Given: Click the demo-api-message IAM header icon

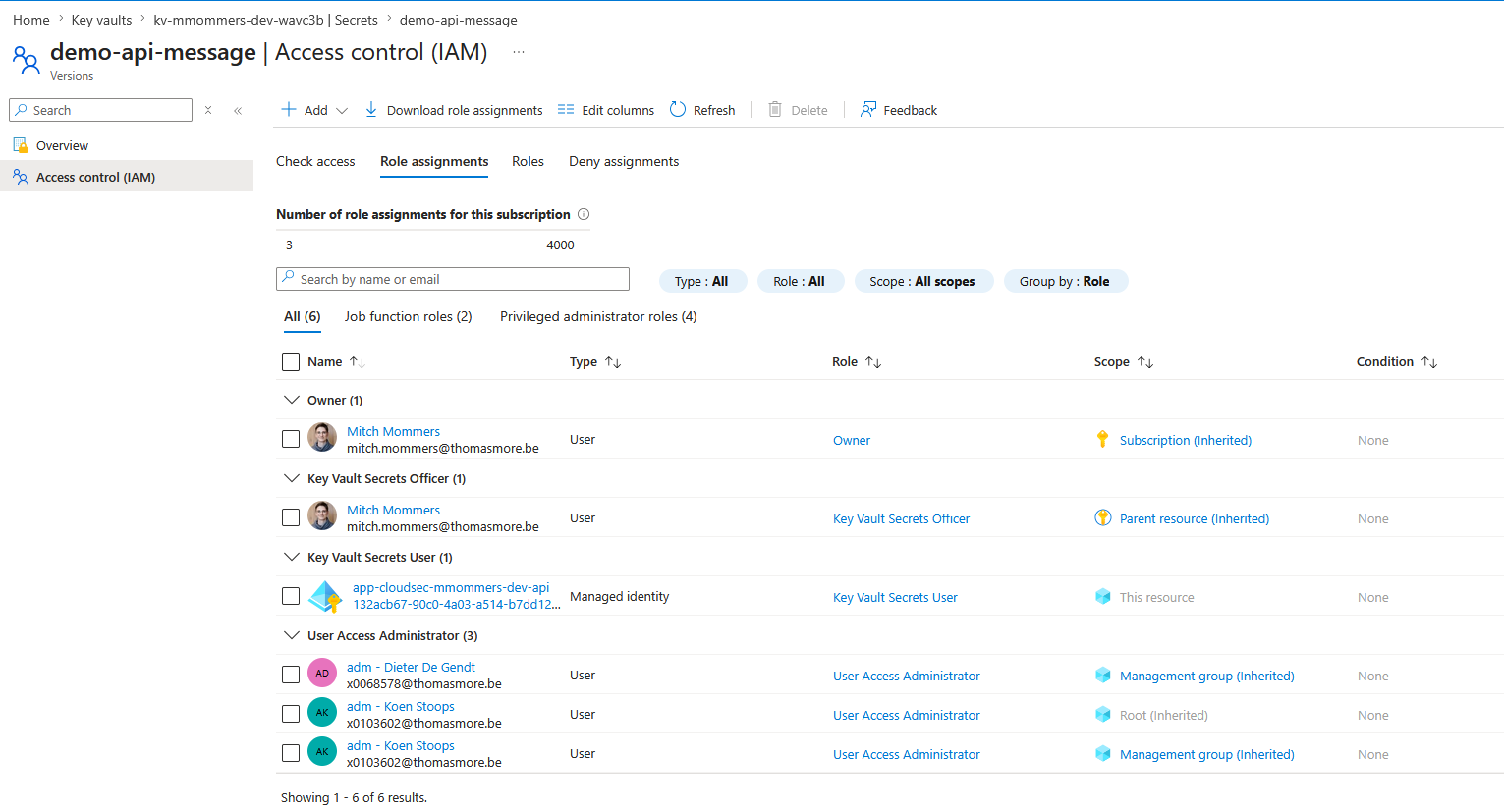Looking at the screenshot, I should [x=26, y=60].
